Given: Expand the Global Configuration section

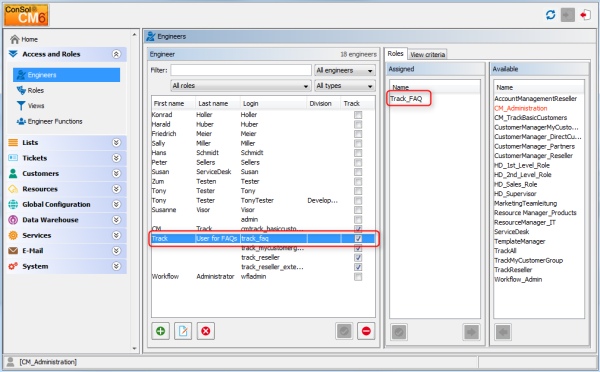Looking at the screenshot, I should tap(116, 204).
